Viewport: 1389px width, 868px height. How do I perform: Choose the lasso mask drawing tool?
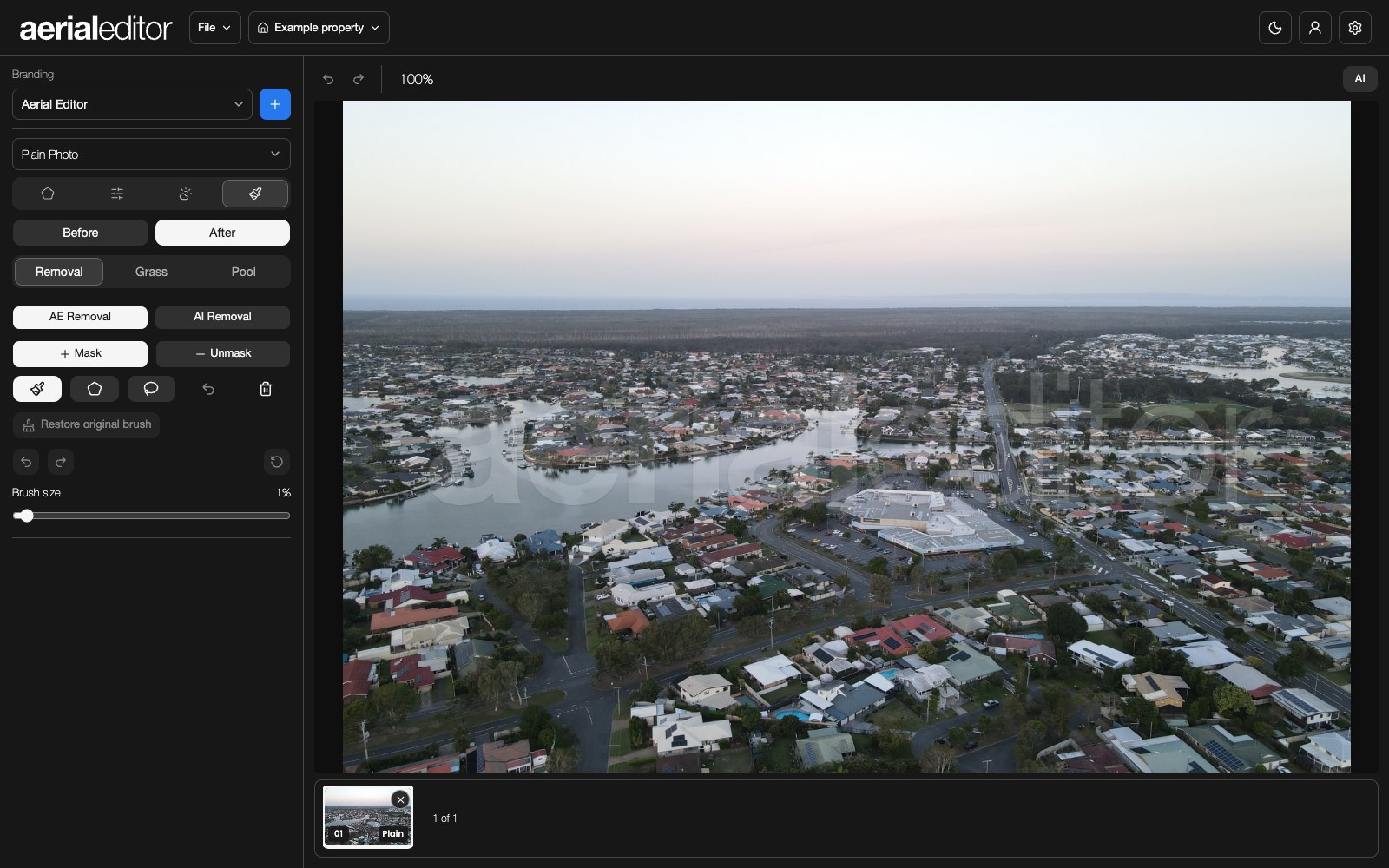[x=151, y=389]
